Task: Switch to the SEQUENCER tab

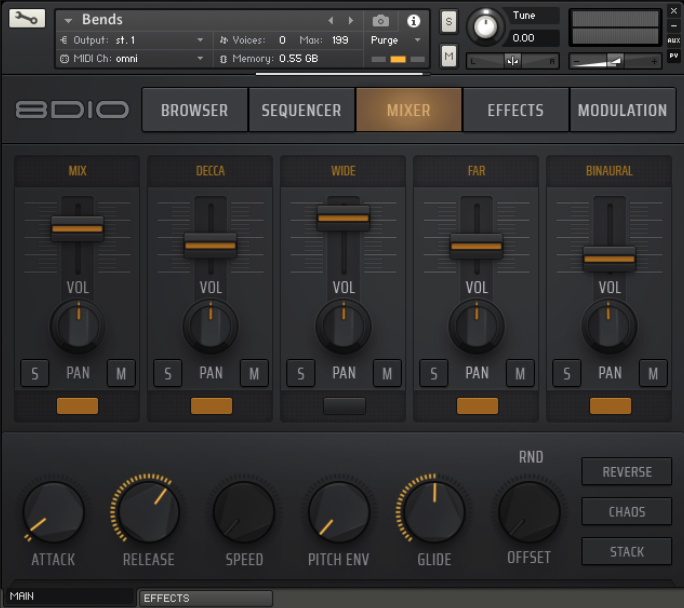Action: click(301, 110)
